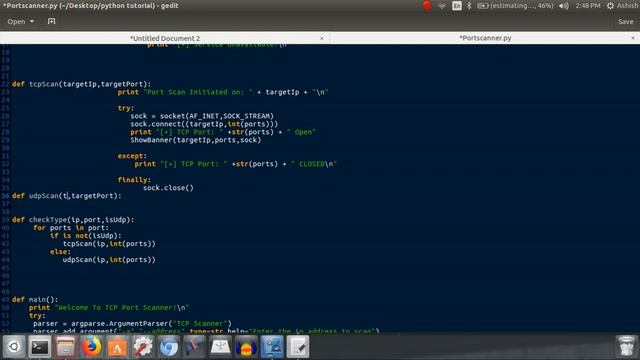Click the 'for ports in port:' line

click(x=71, y=228)
